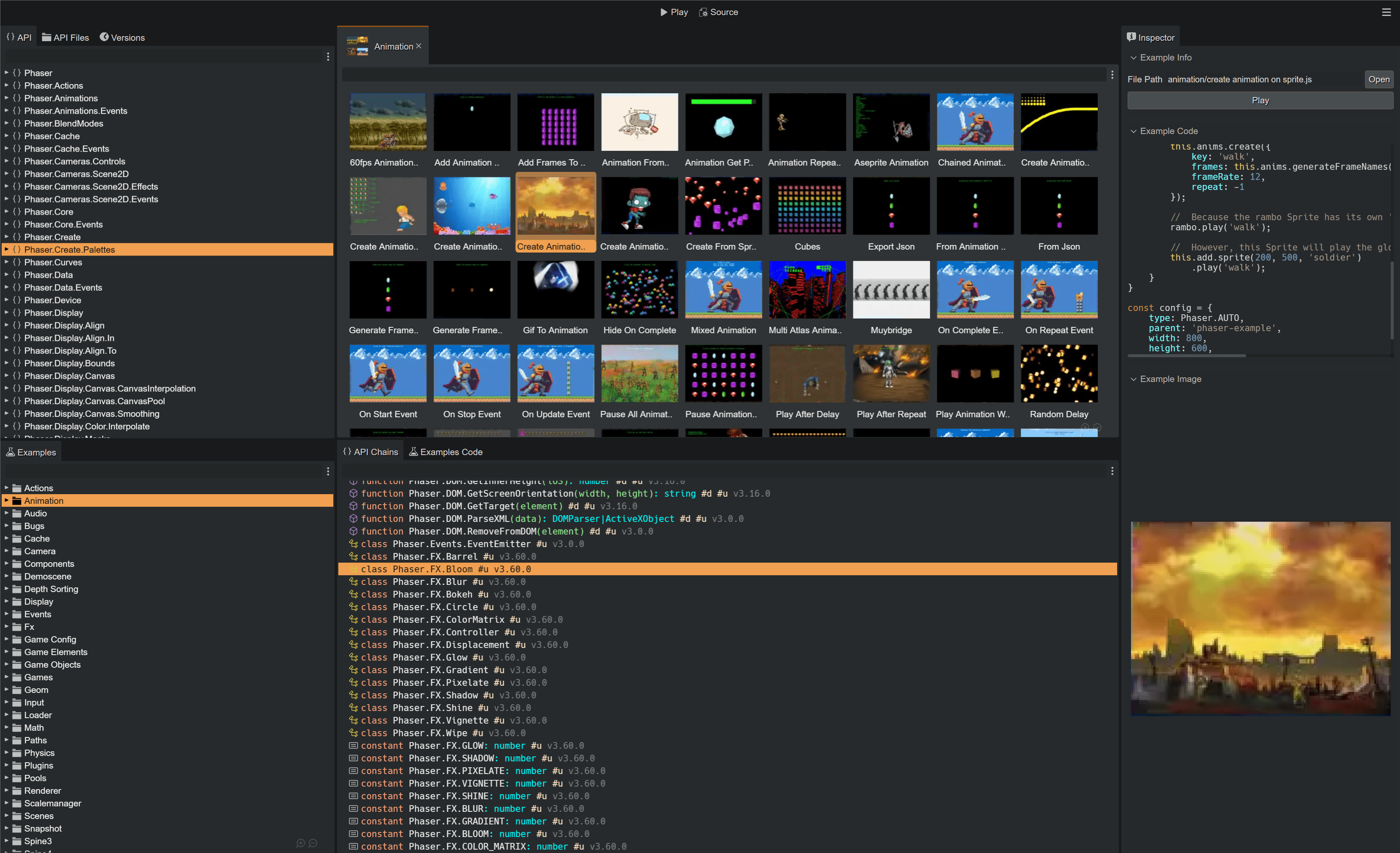Expand the Example Code section

[x=1164, y=131]
